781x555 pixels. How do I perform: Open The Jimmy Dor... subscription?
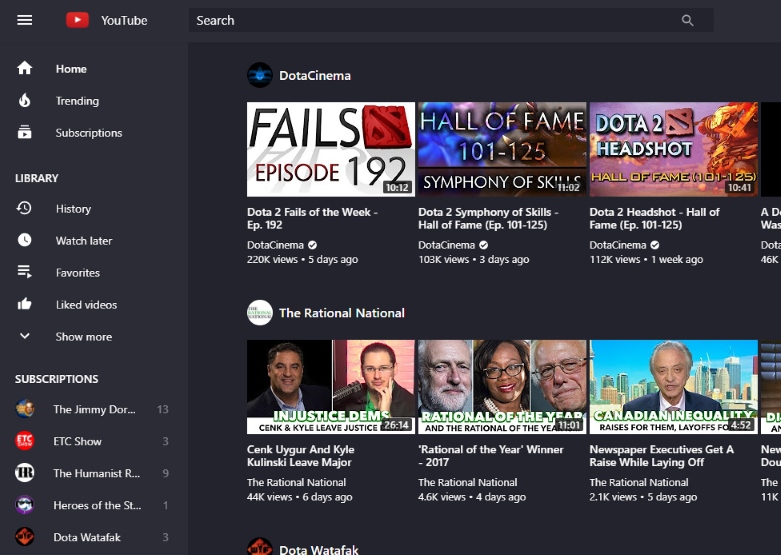pos(94,409)
